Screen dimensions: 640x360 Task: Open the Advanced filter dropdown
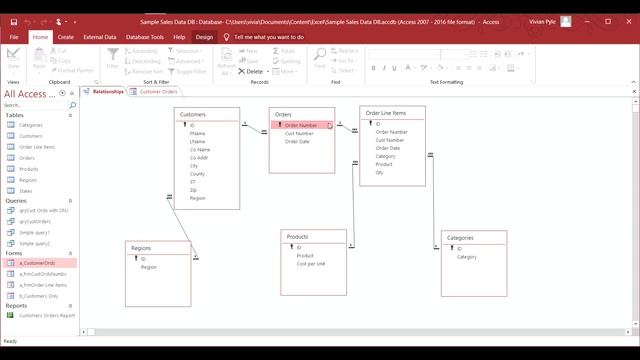click(186, 61)
